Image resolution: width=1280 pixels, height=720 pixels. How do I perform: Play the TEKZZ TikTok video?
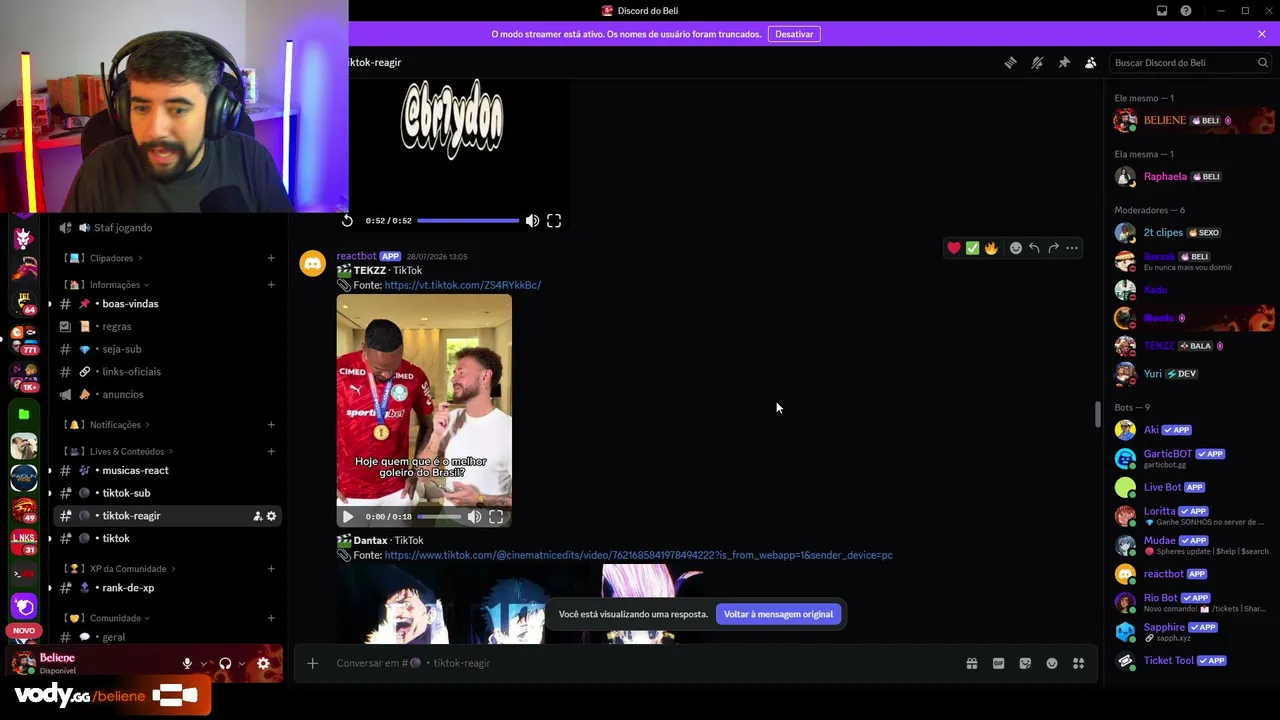point(348,517)
